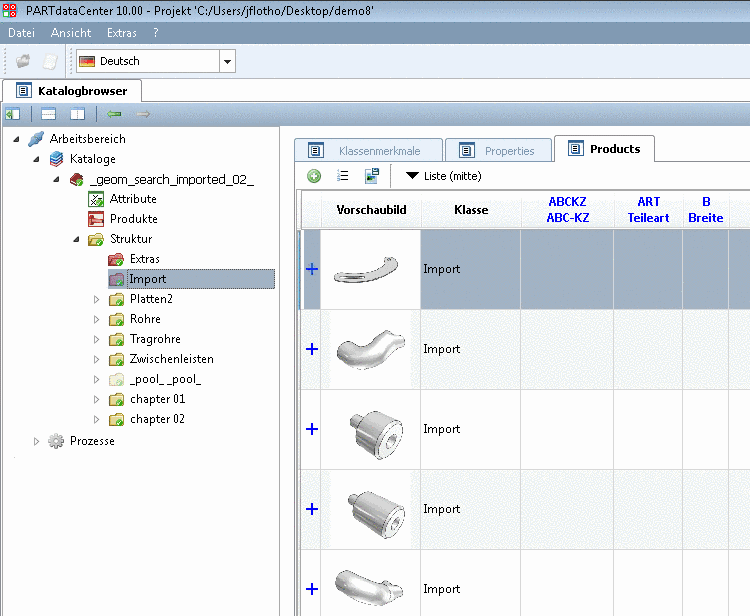Open the Extras menu
Screen dimensions: 750x616
(x=121, y=33)
